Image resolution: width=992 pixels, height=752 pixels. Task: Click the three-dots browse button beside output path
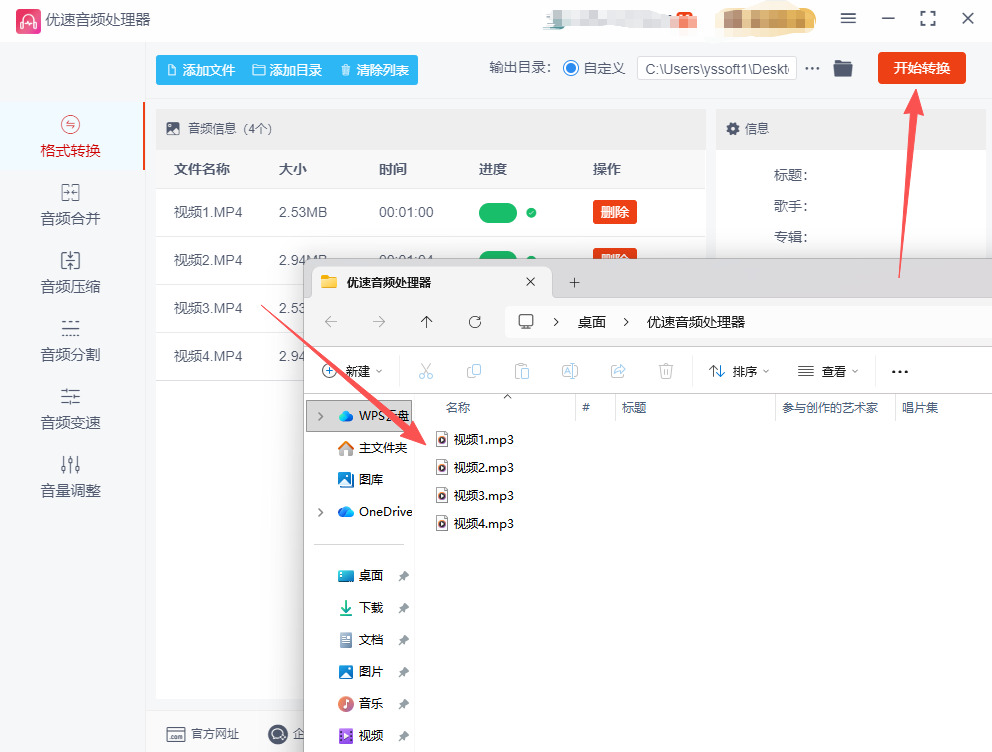[812, 68]
